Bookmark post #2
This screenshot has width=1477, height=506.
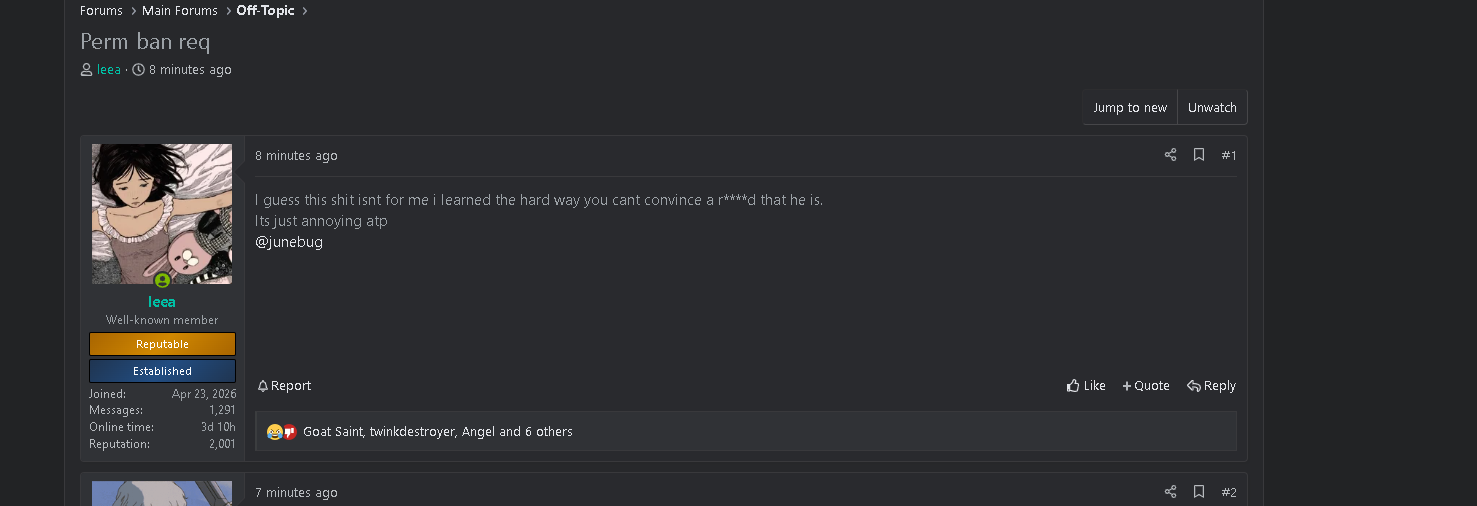(1199, 492)
